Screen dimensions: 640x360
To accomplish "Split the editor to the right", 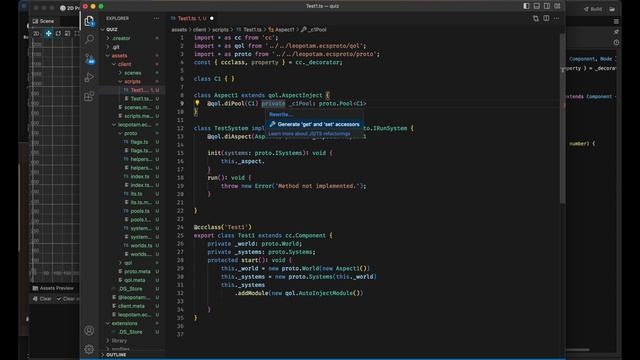I will tap(546, 18).
